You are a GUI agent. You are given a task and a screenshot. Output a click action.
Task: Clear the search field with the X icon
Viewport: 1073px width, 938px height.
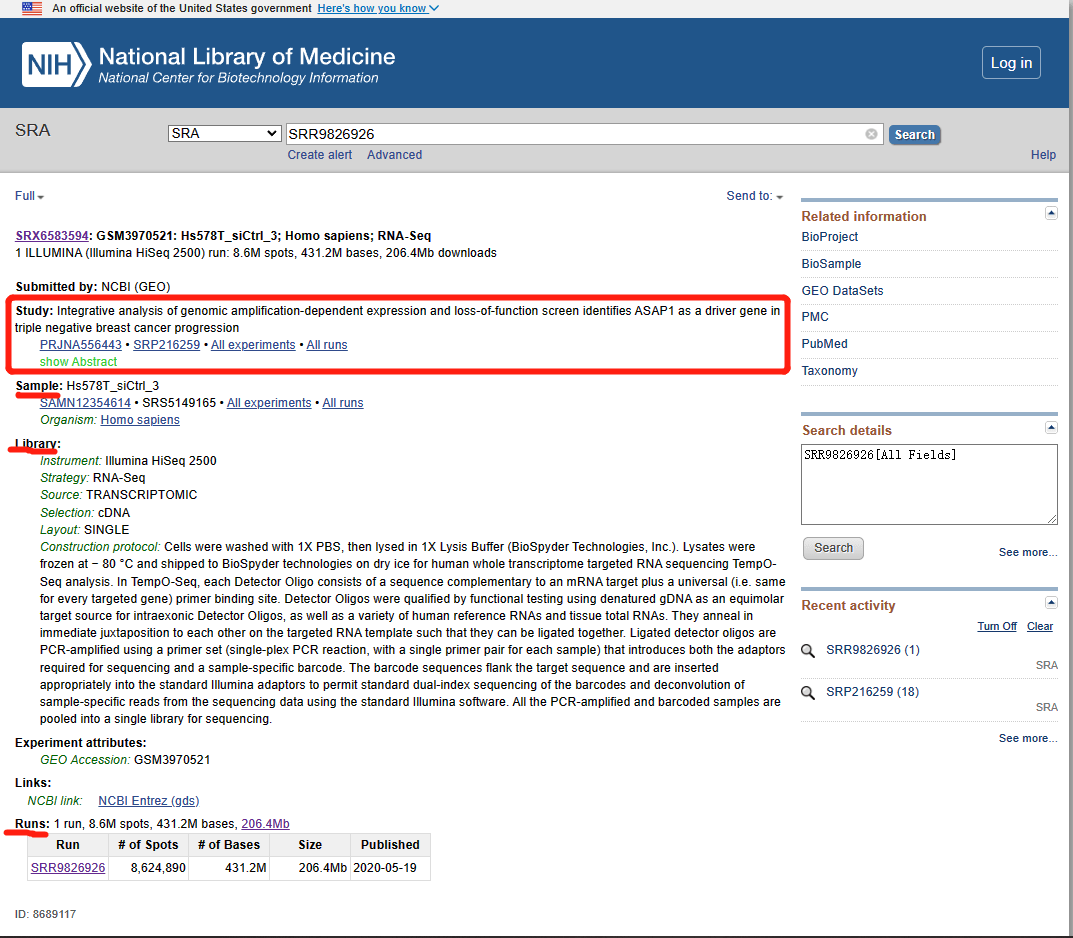[x=871, y=134]
